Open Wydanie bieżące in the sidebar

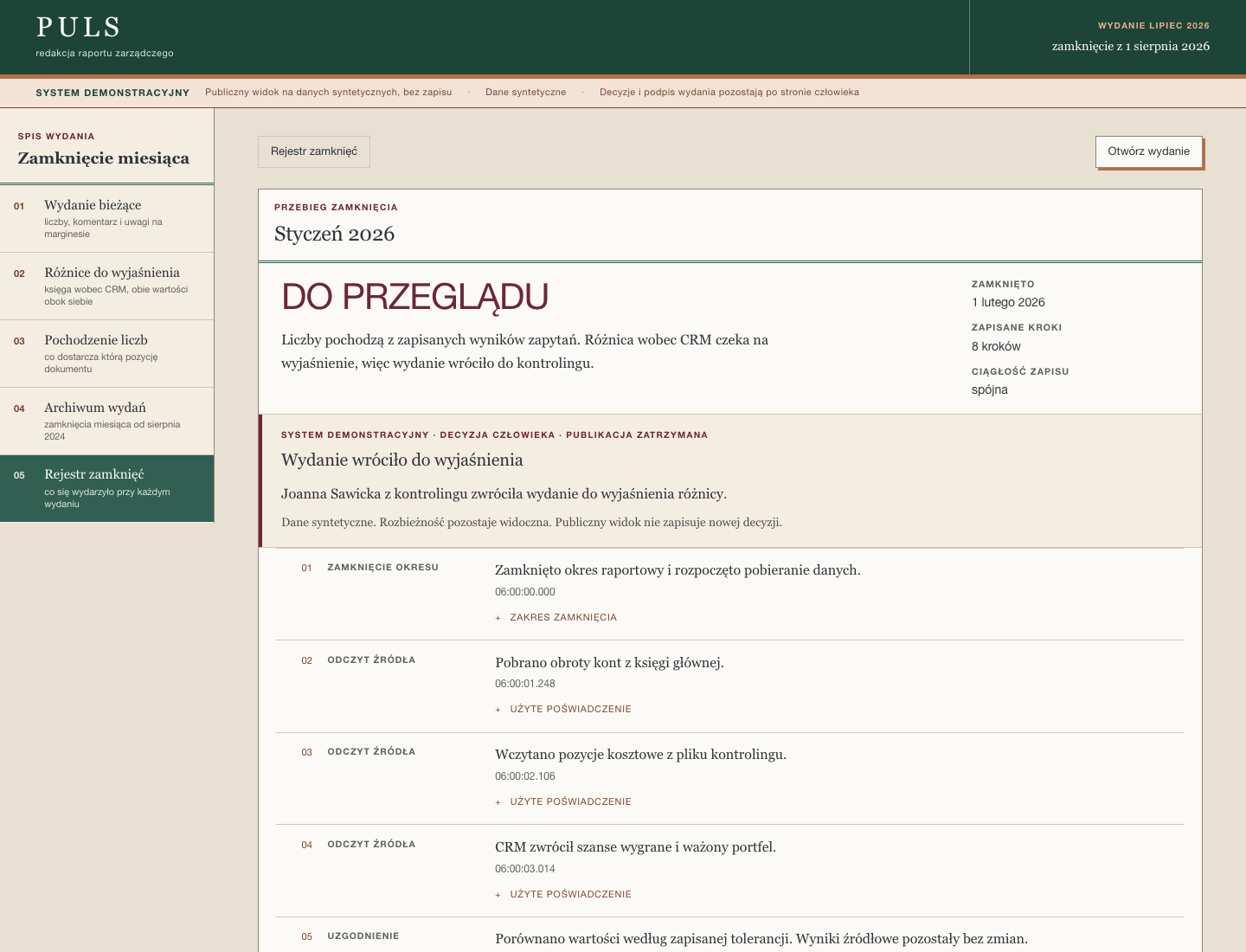[107, 219]
